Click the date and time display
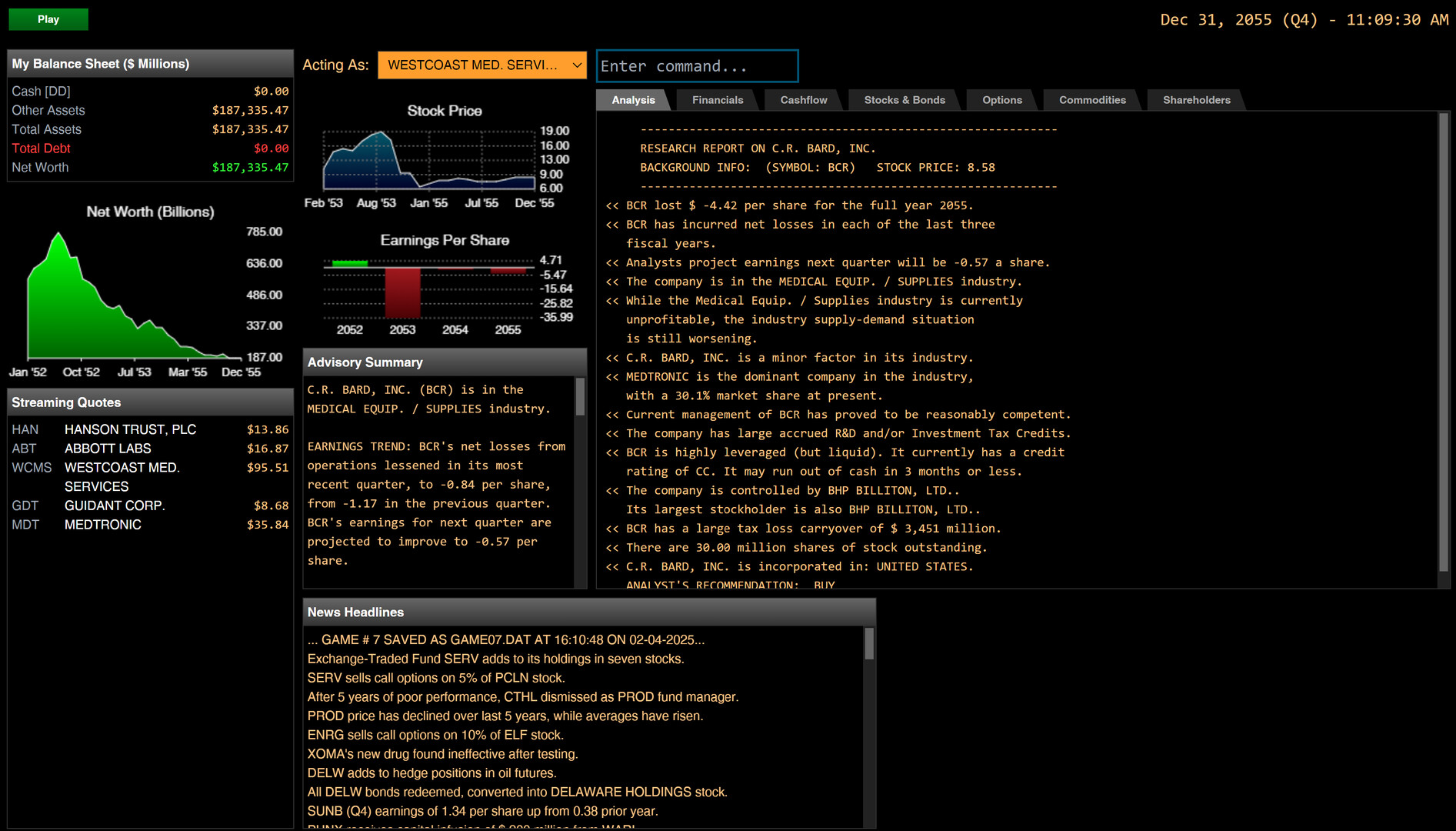The height and width of the screenshot is (831, 1456). coord(1304,20)
